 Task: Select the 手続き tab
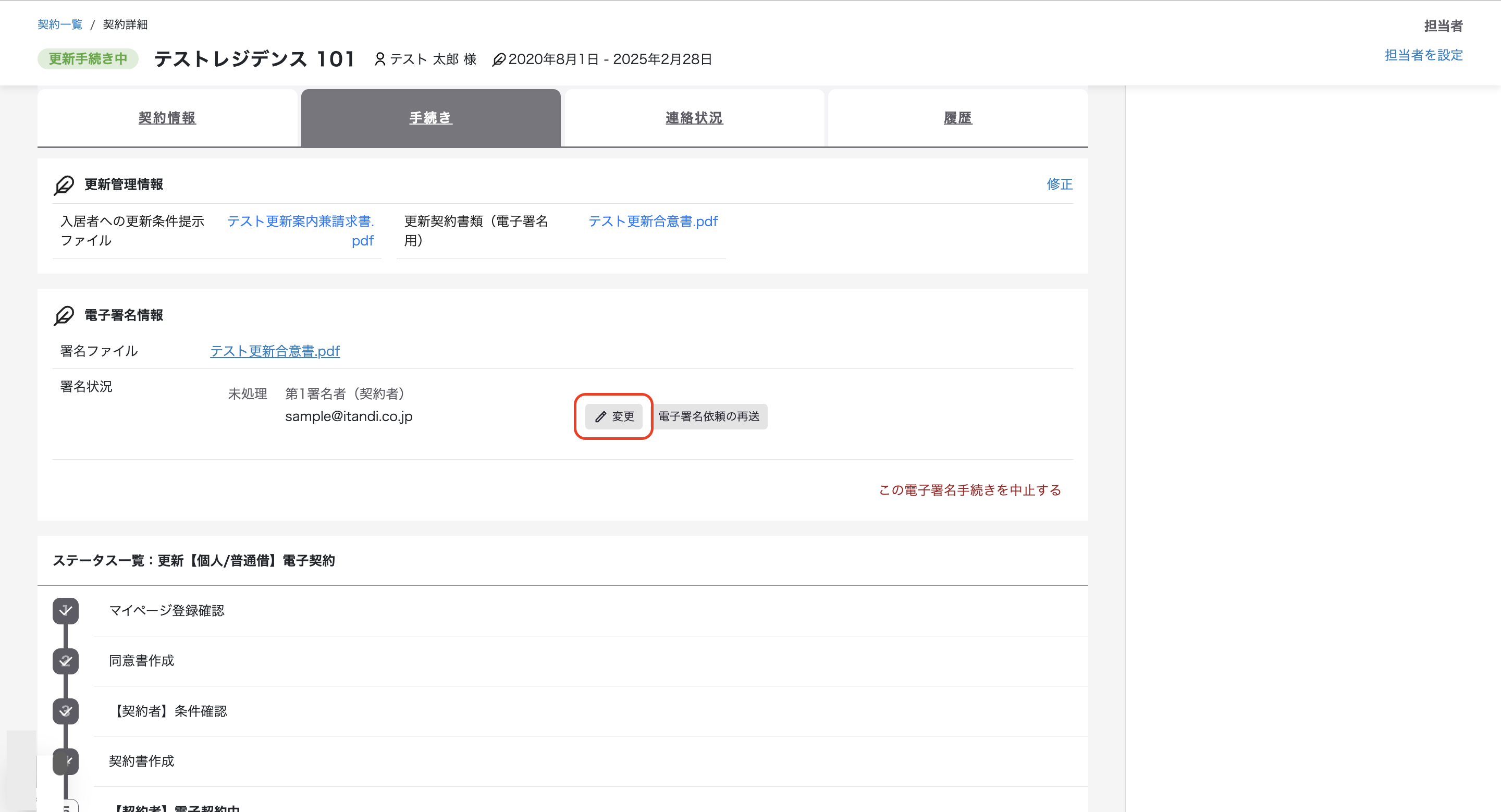coord(430,118)
